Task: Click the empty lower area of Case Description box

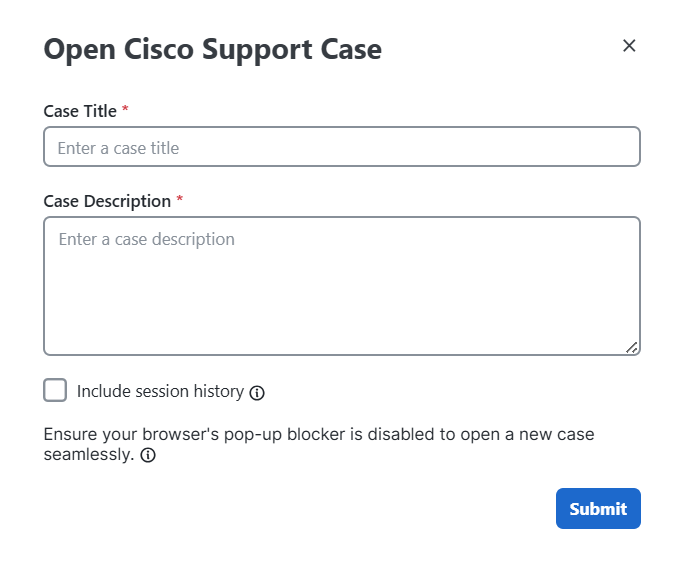Action: [340, 320]
